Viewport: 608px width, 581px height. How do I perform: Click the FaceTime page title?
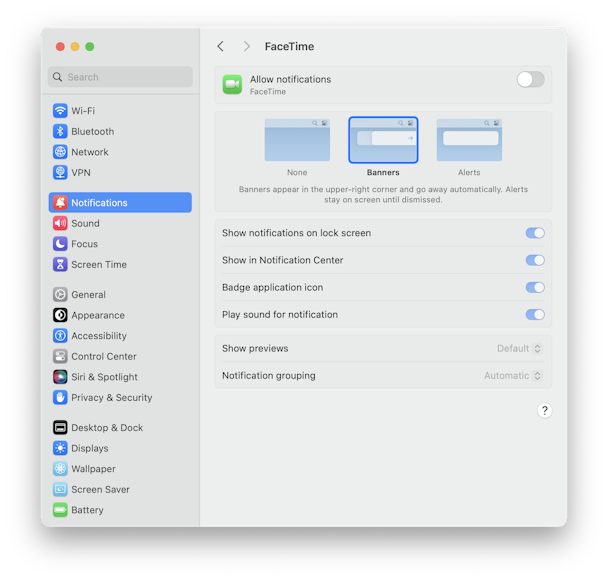pos(289,47)
